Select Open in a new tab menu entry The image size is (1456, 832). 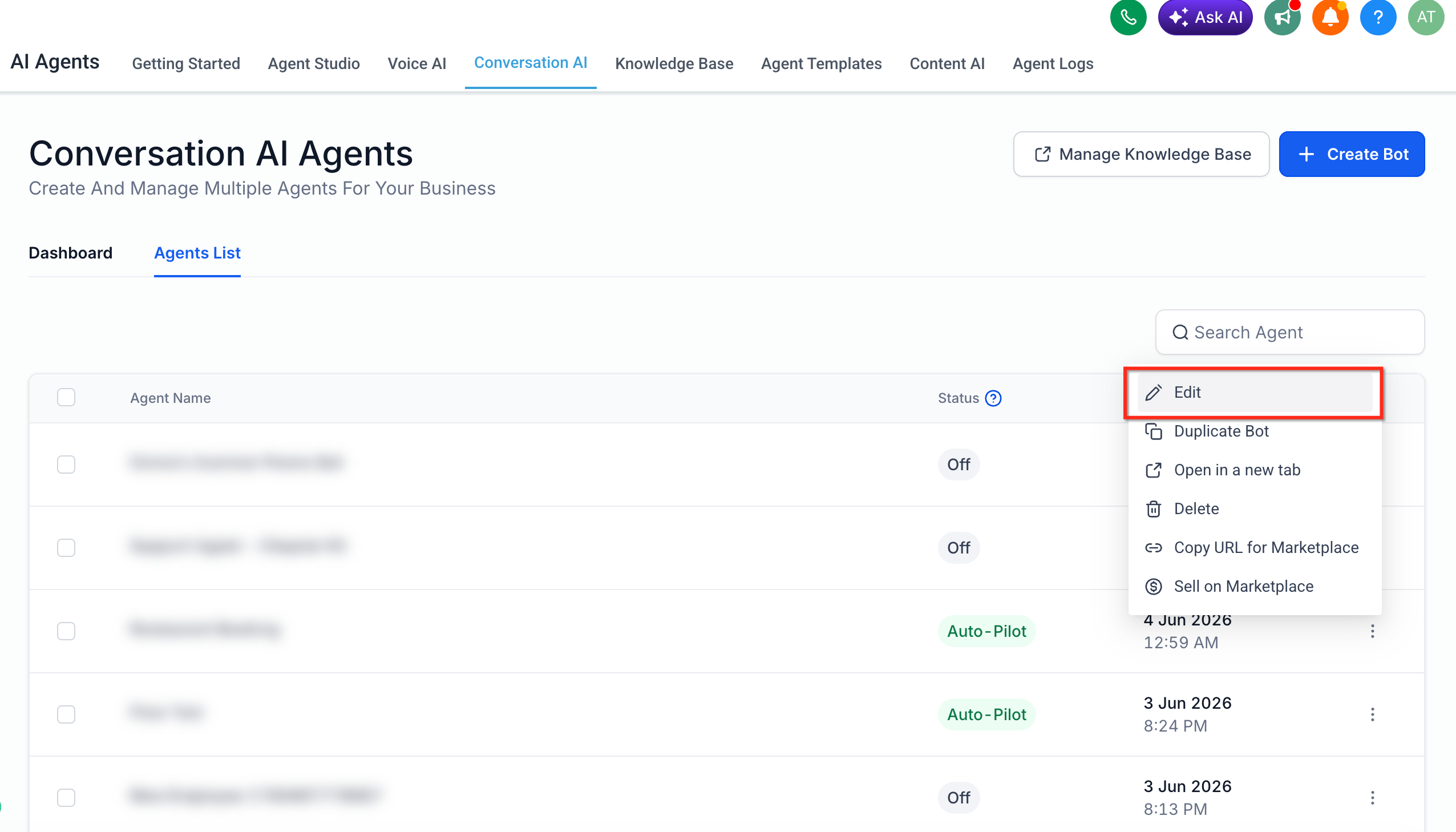1255,470
